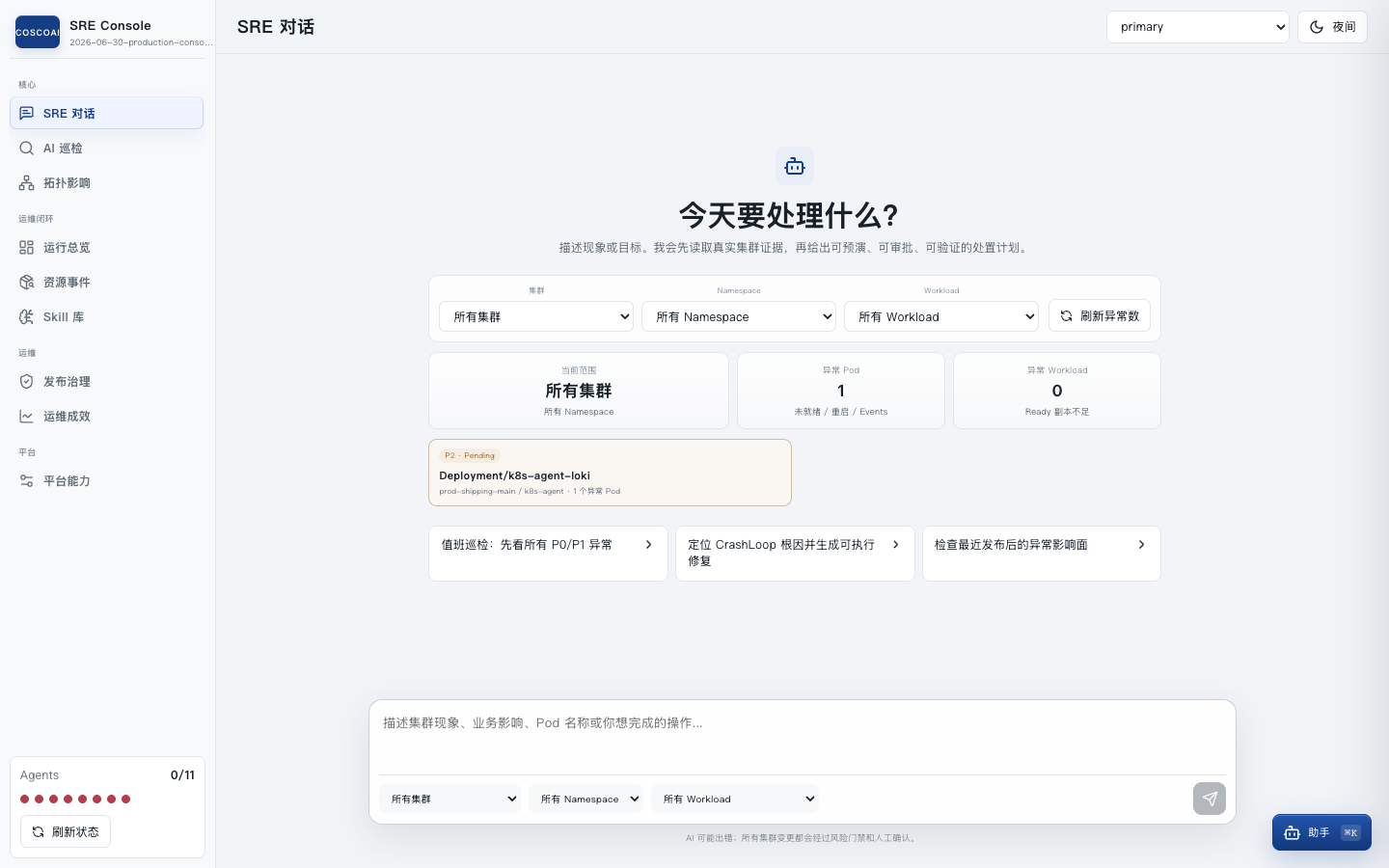Open 运维成效 menu item
The width and height of the screenshot is (1389, 868).
[106, 416]
